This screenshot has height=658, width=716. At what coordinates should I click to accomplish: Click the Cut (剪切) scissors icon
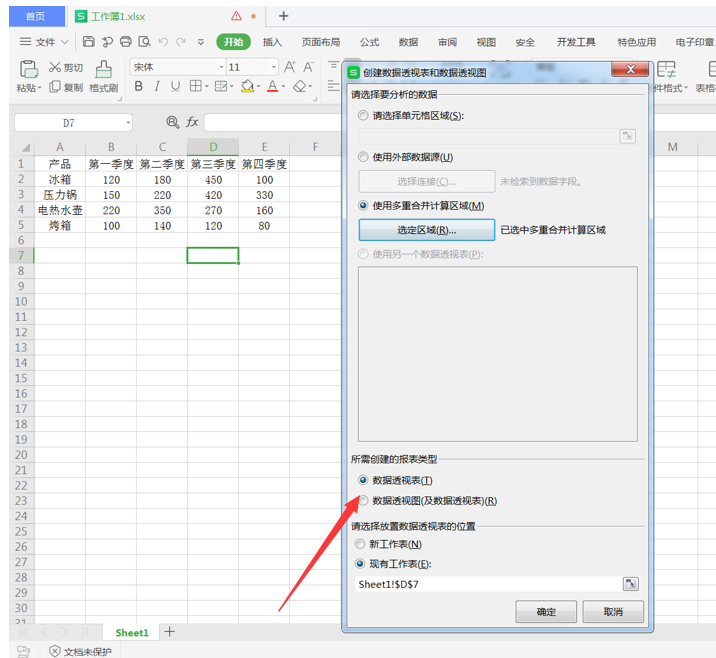tap(55, 67)
